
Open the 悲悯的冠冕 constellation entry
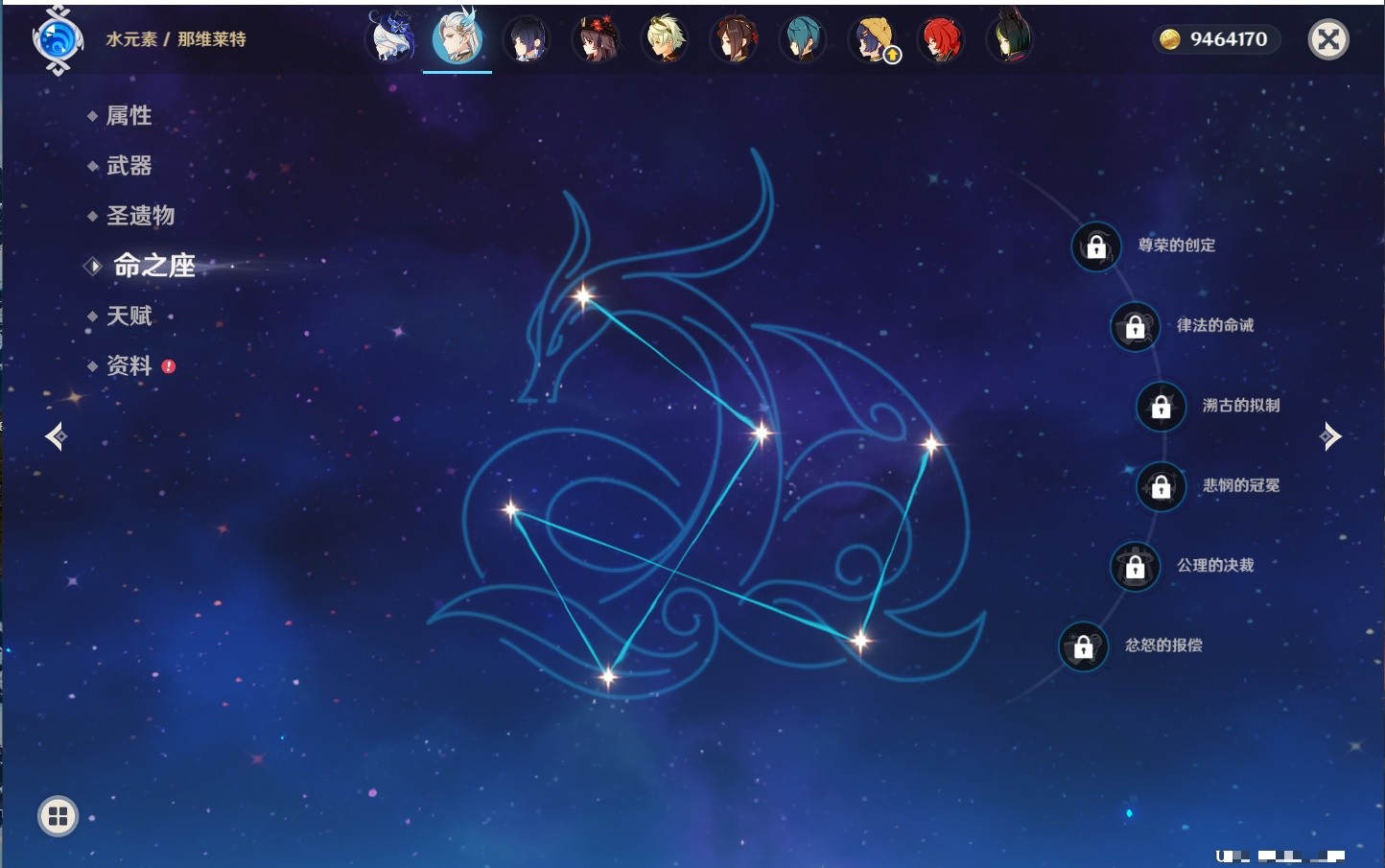[x=1241, y=485]
